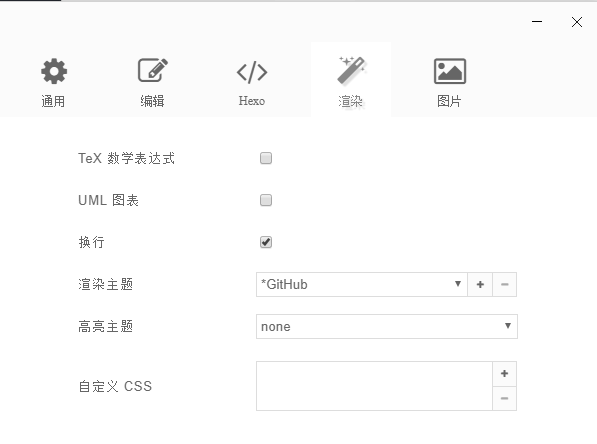597x444 pixels.
Task: Remove the 渲染主题 with minus icon
Action: point(504,284)
